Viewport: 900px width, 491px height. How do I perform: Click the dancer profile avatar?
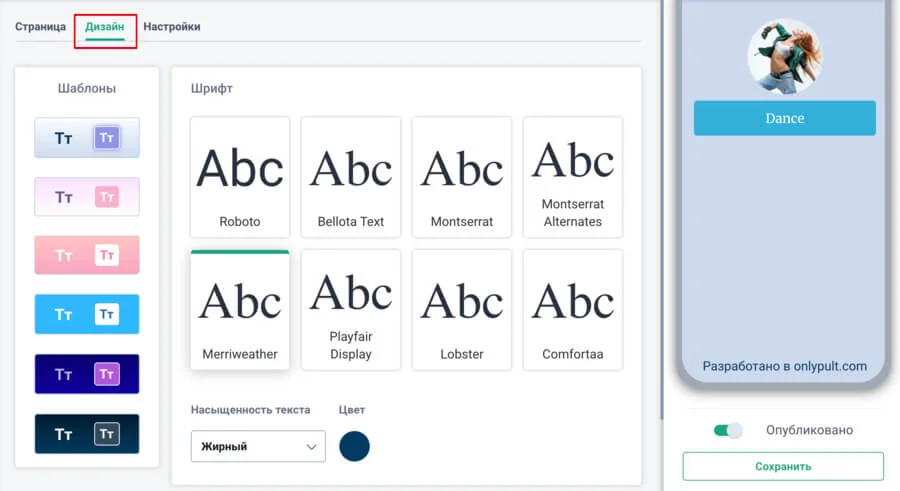pyautogui.click(x=784, y=55)
